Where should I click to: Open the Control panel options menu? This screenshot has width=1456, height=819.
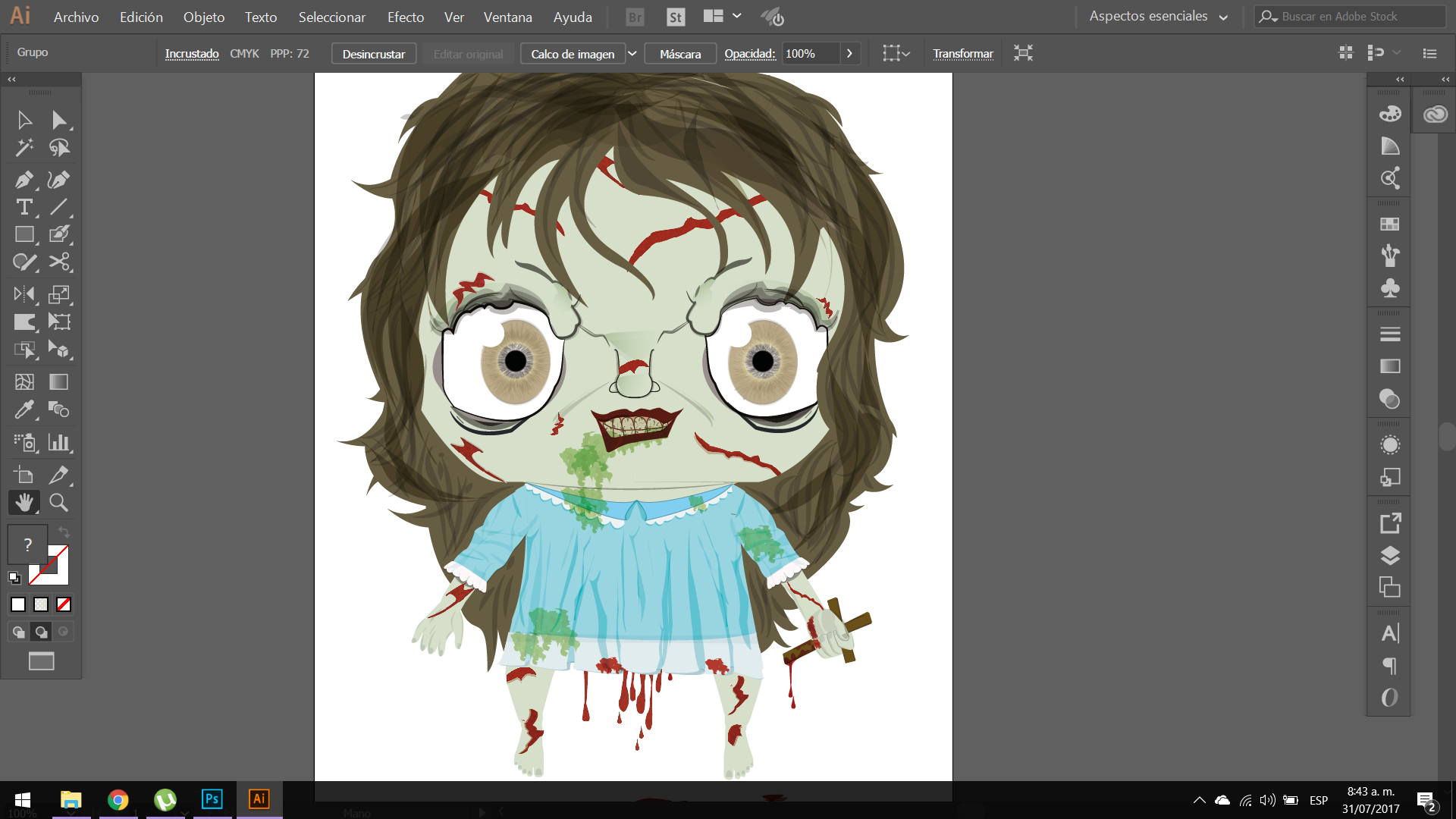(x=1429, y=53)
